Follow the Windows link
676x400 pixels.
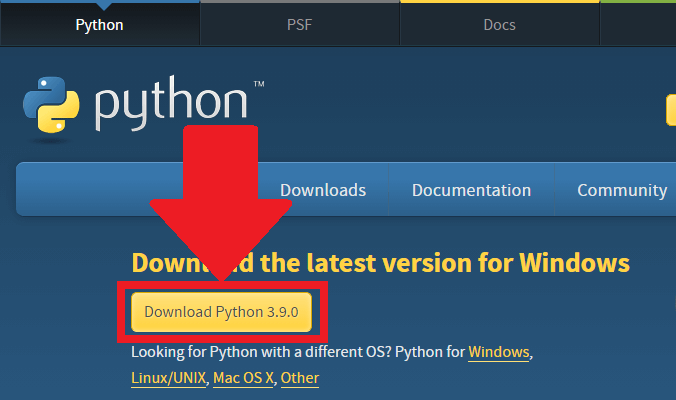(499, 352)
